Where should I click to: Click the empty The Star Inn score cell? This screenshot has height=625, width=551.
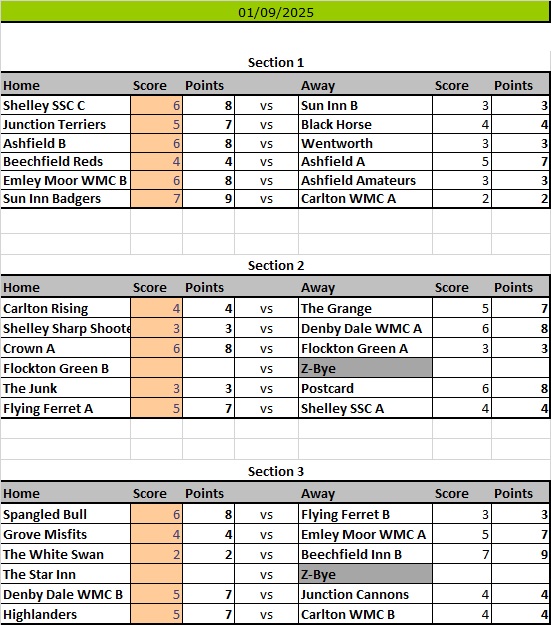point(157,574)
